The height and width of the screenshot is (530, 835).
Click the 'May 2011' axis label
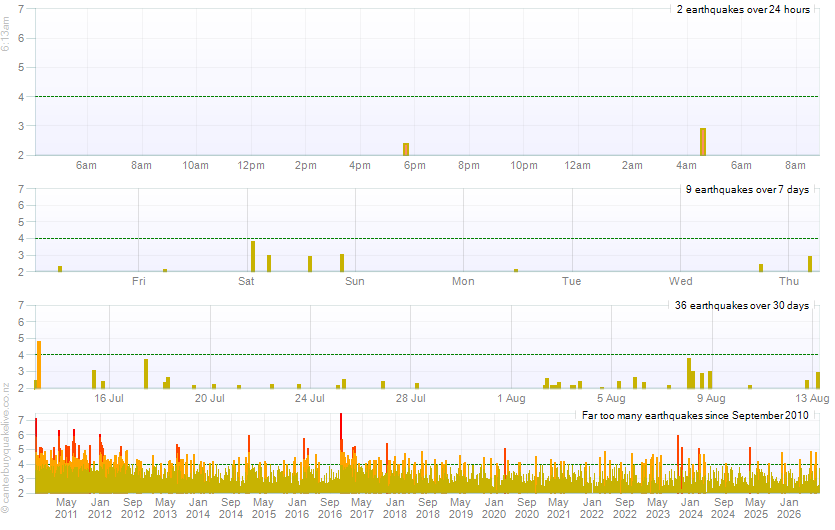66,508
